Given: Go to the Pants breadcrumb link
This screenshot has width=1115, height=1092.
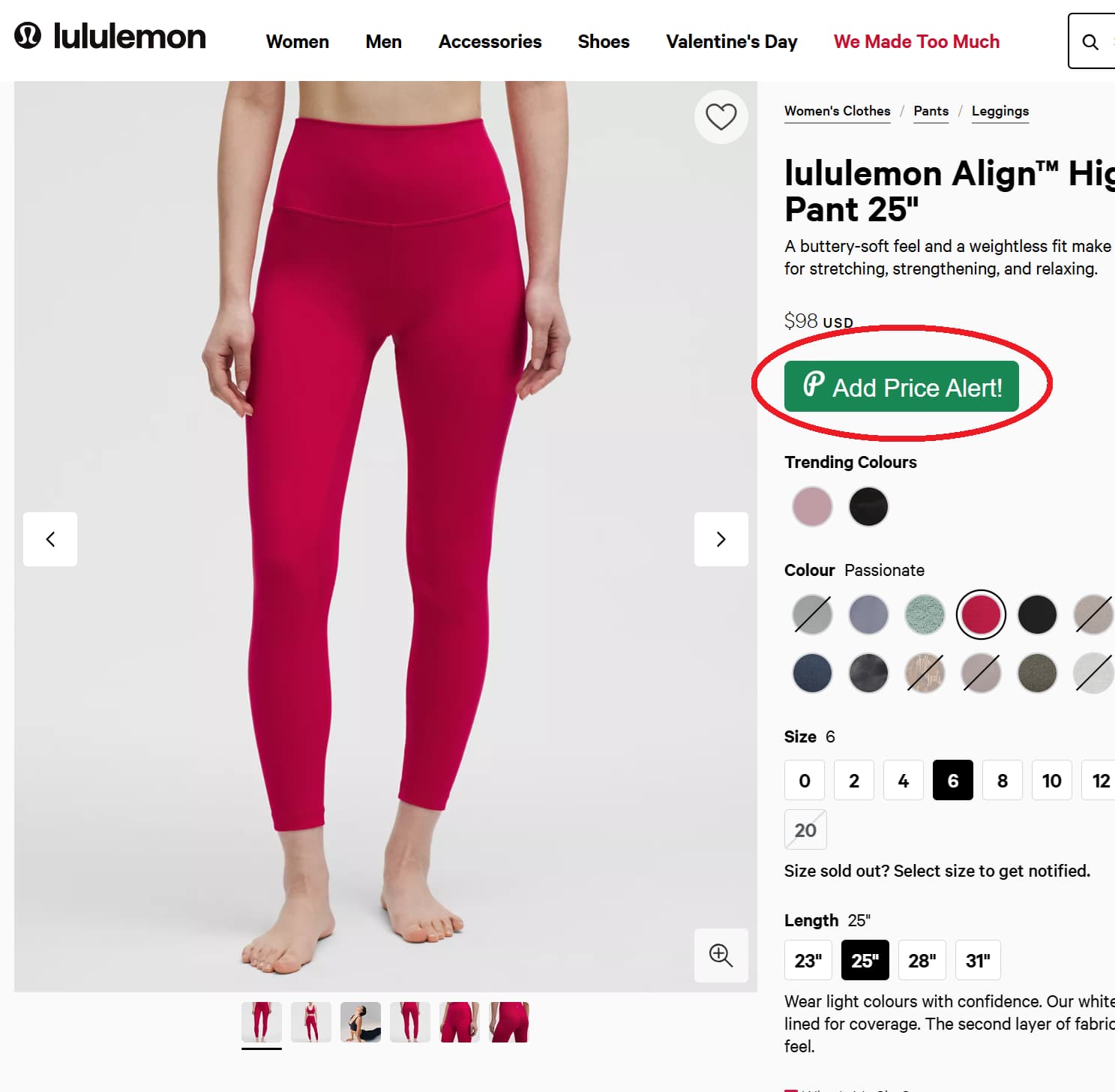Looking at the screenshot, I should tap(931, 111).
